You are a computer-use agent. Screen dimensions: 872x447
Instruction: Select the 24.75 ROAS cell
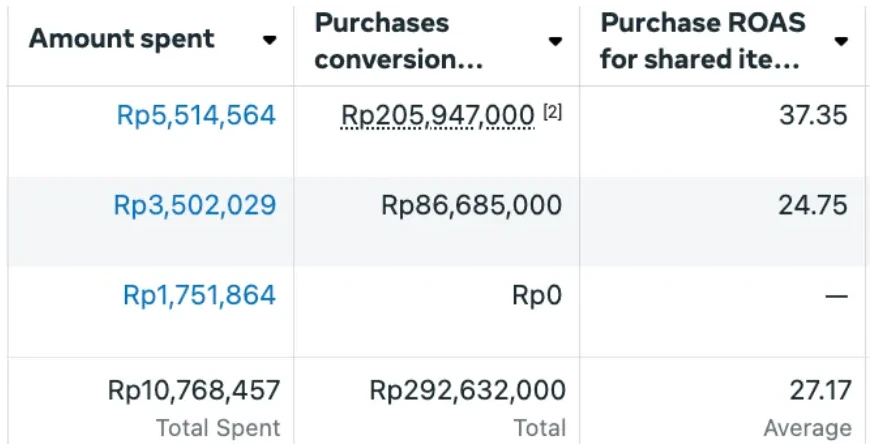pos(813,206)
